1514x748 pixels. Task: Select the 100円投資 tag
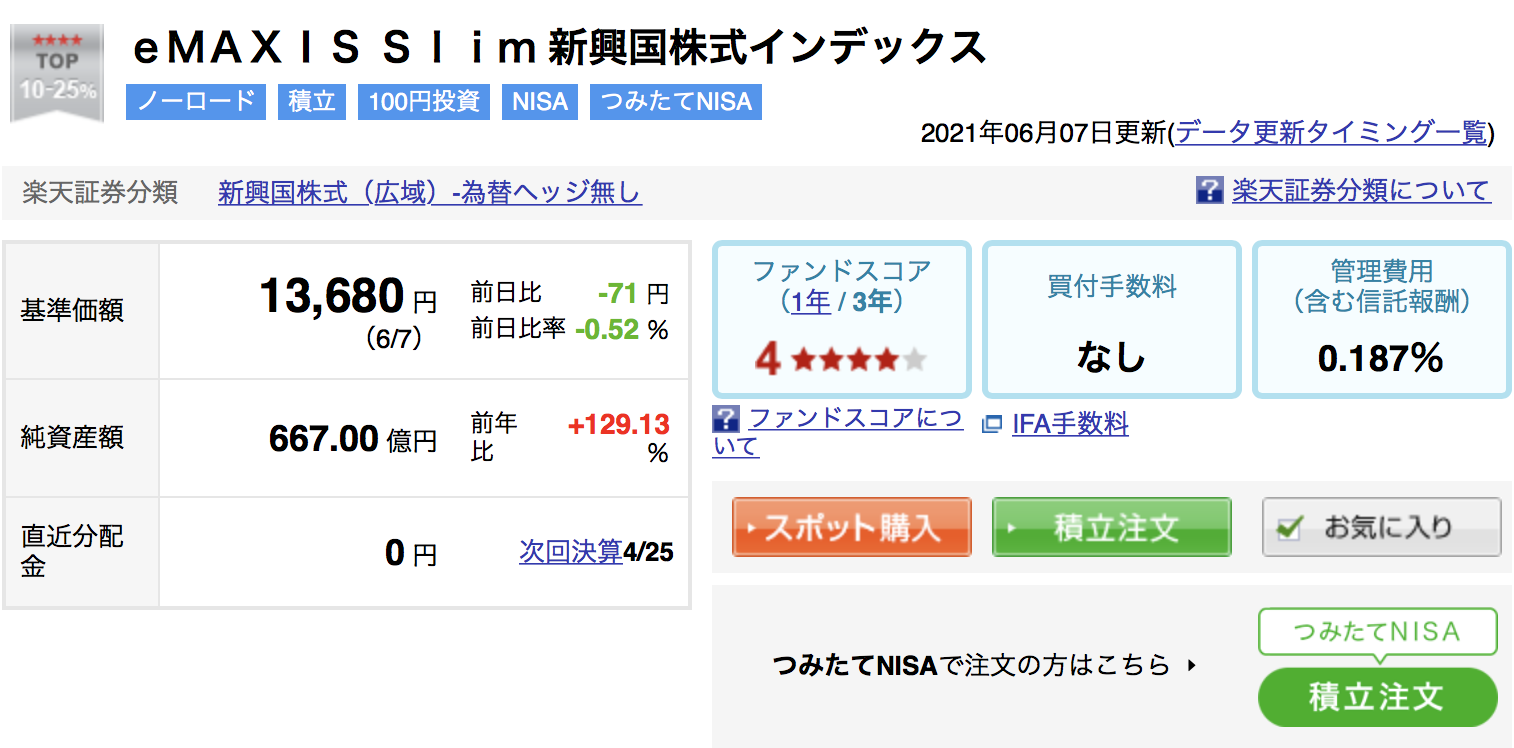(424, 102)
